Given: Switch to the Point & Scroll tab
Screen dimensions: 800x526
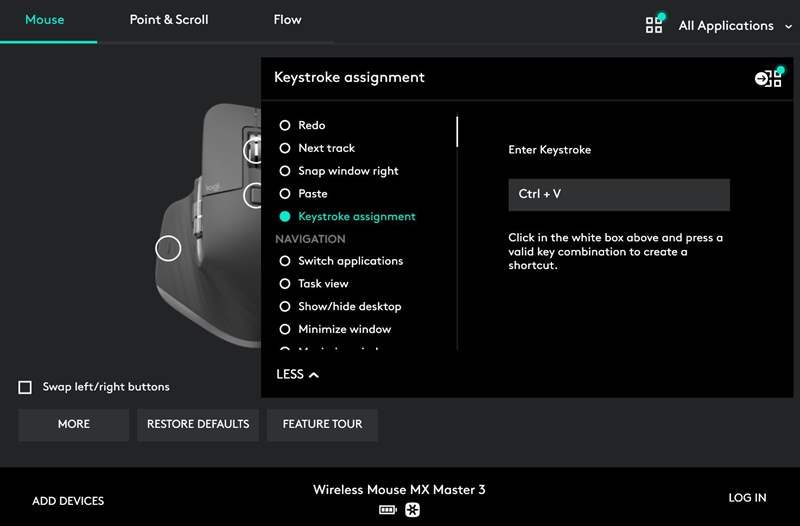Looking at the screenshot, I should click(169, 19).
